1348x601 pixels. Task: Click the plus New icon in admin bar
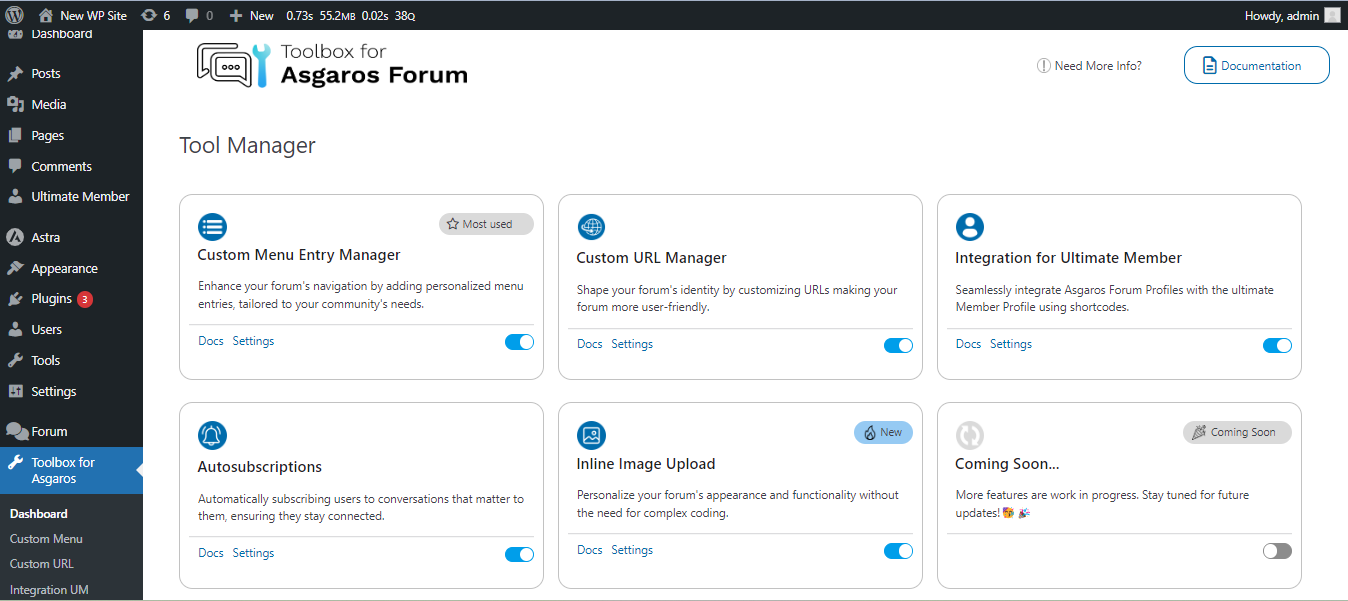click(x=236, y=16)
